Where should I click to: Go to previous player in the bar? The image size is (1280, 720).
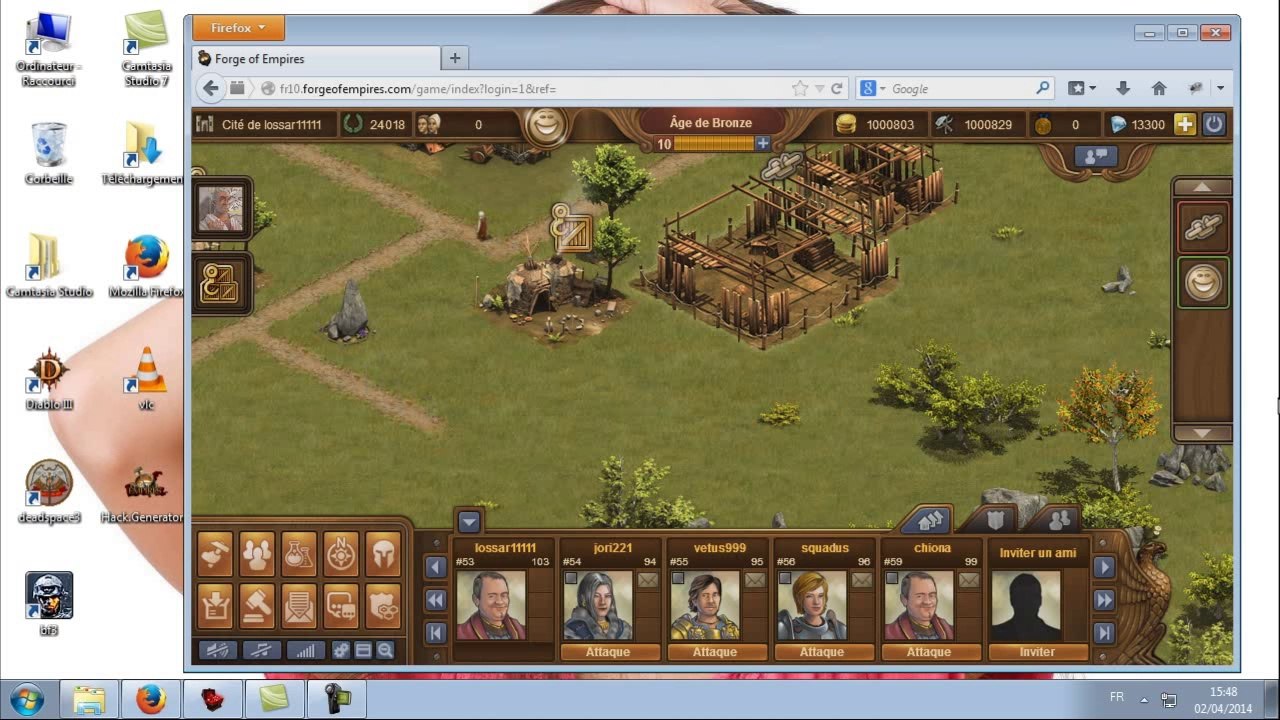point(435,567)
